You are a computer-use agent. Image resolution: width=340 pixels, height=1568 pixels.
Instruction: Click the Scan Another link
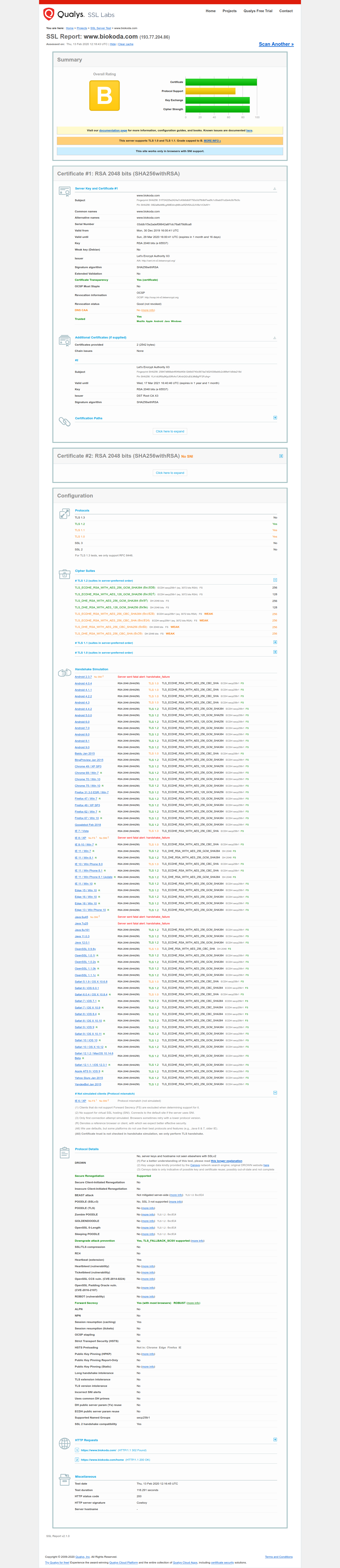coord(276,44)
